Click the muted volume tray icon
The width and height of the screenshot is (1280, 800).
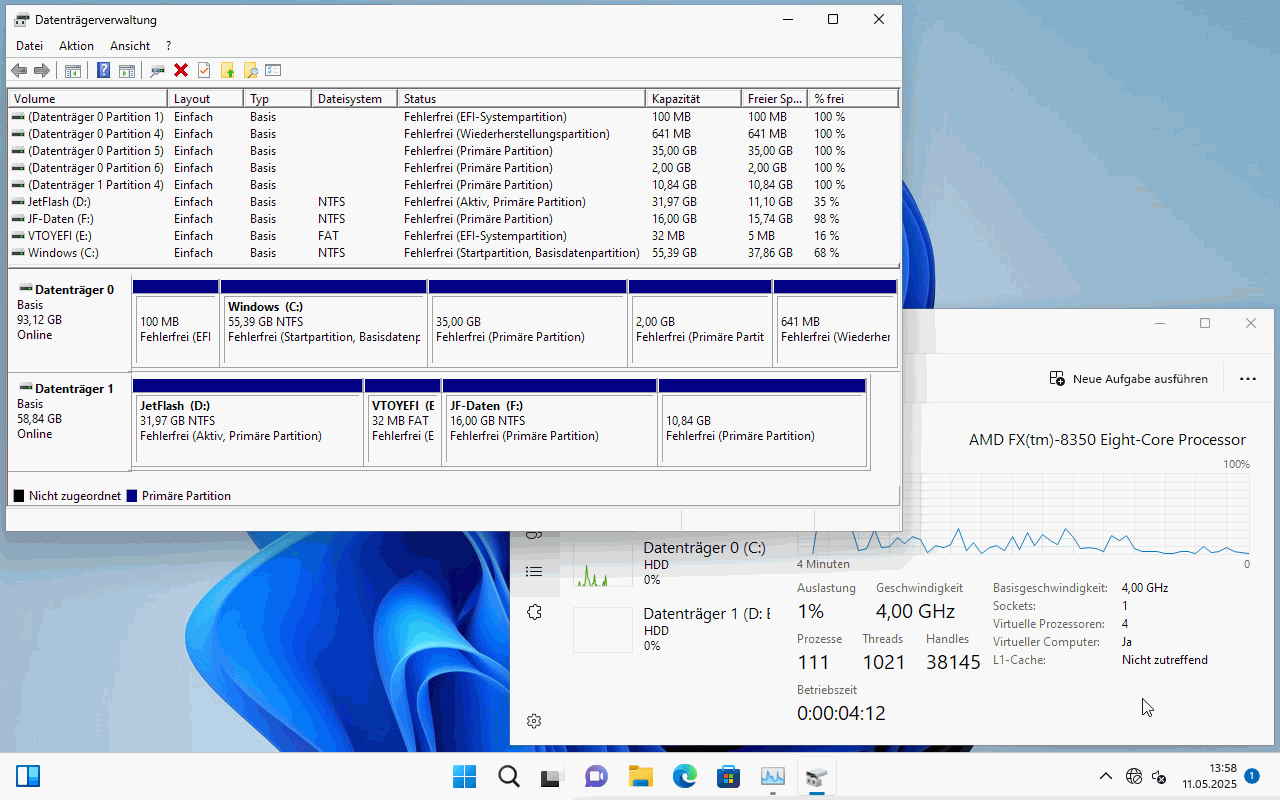(1160, 776)
